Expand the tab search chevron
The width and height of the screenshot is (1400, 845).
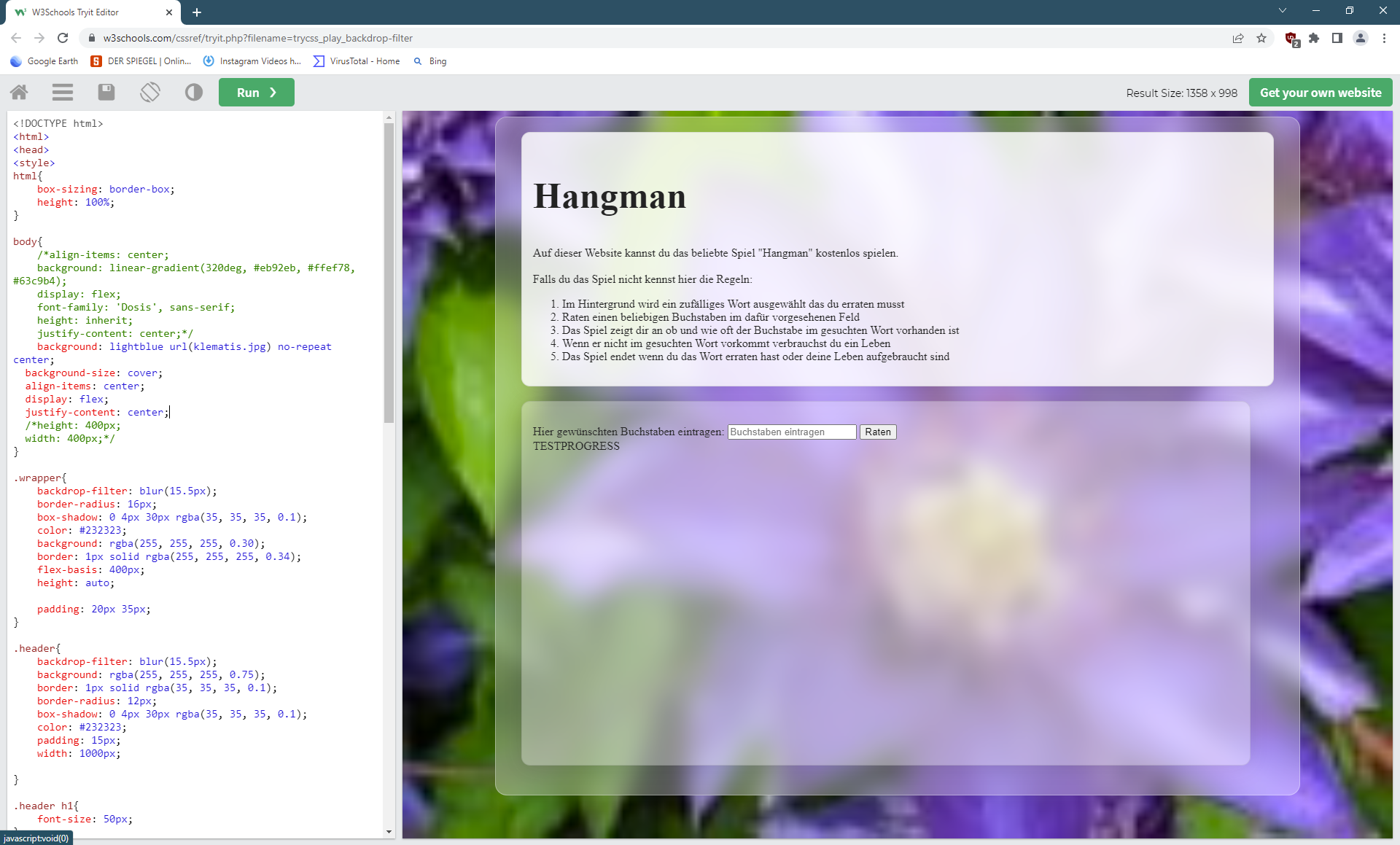pyautogui.click(x=1282, y=11)
